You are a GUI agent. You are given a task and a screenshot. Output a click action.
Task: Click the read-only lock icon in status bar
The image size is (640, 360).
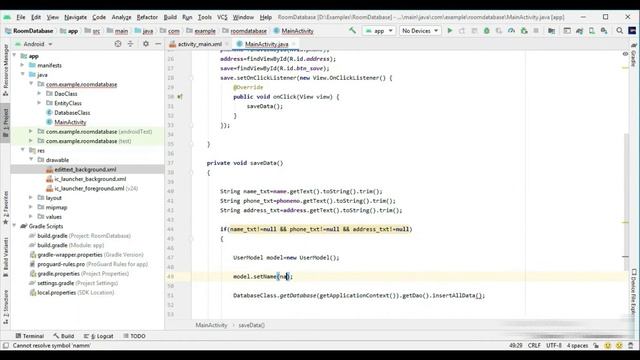tap(596, 345)
